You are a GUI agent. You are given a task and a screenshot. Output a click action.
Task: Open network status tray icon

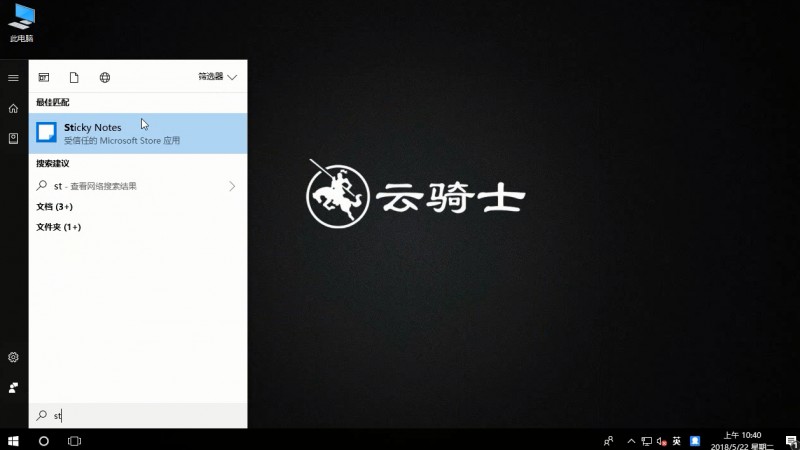[646, 441]
